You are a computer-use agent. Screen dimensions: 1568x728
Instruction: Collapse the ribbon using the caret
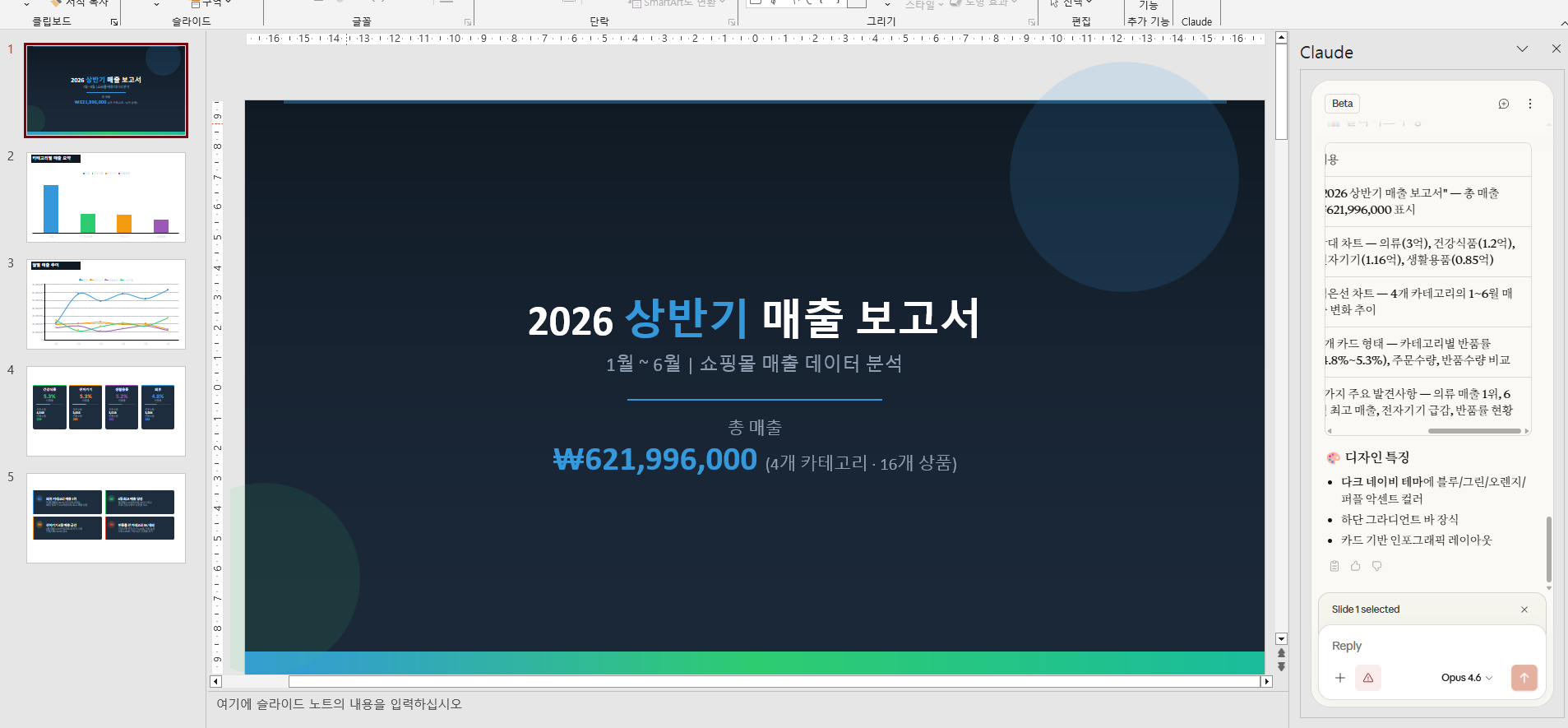[x=1563, y=23]
